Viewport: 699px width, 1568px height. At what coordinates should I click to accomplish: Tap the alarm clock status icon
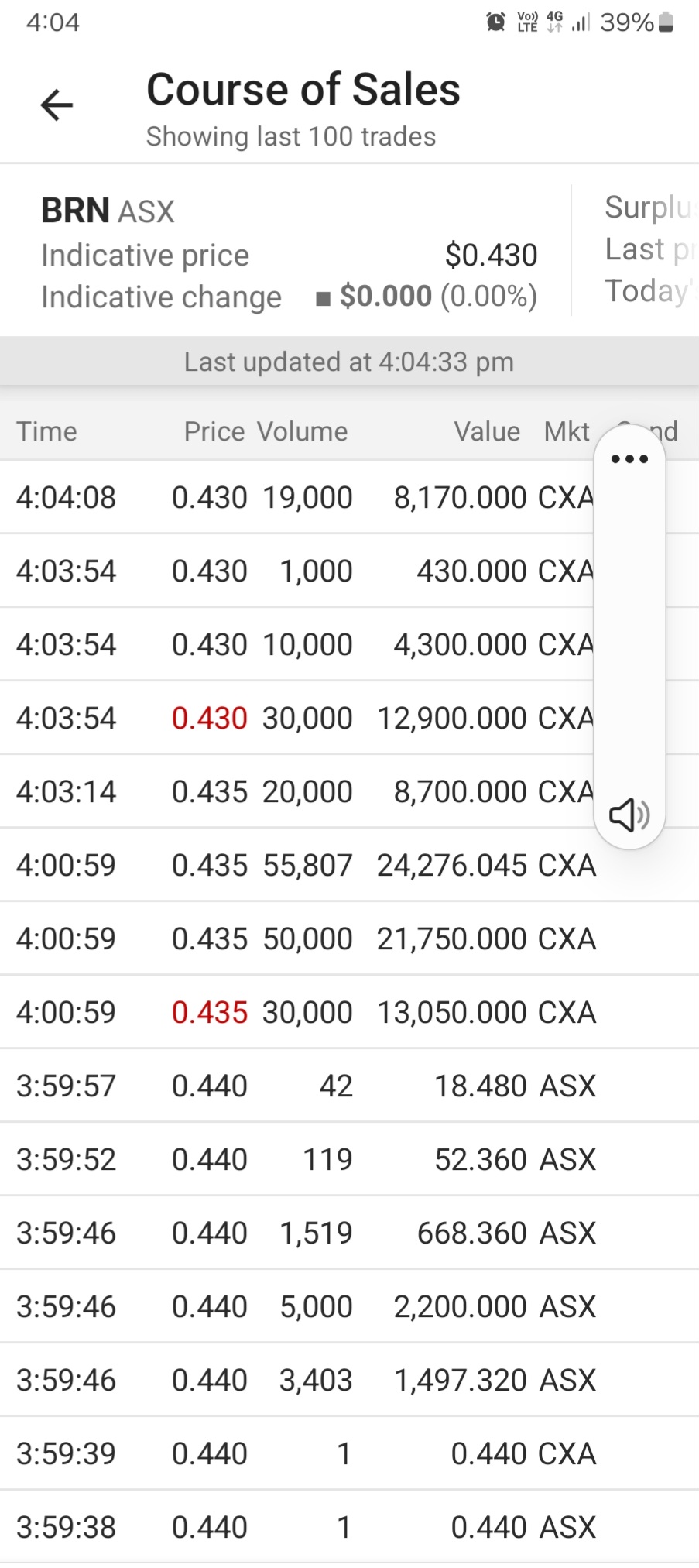pyautogui.click(x=495, y=22)
